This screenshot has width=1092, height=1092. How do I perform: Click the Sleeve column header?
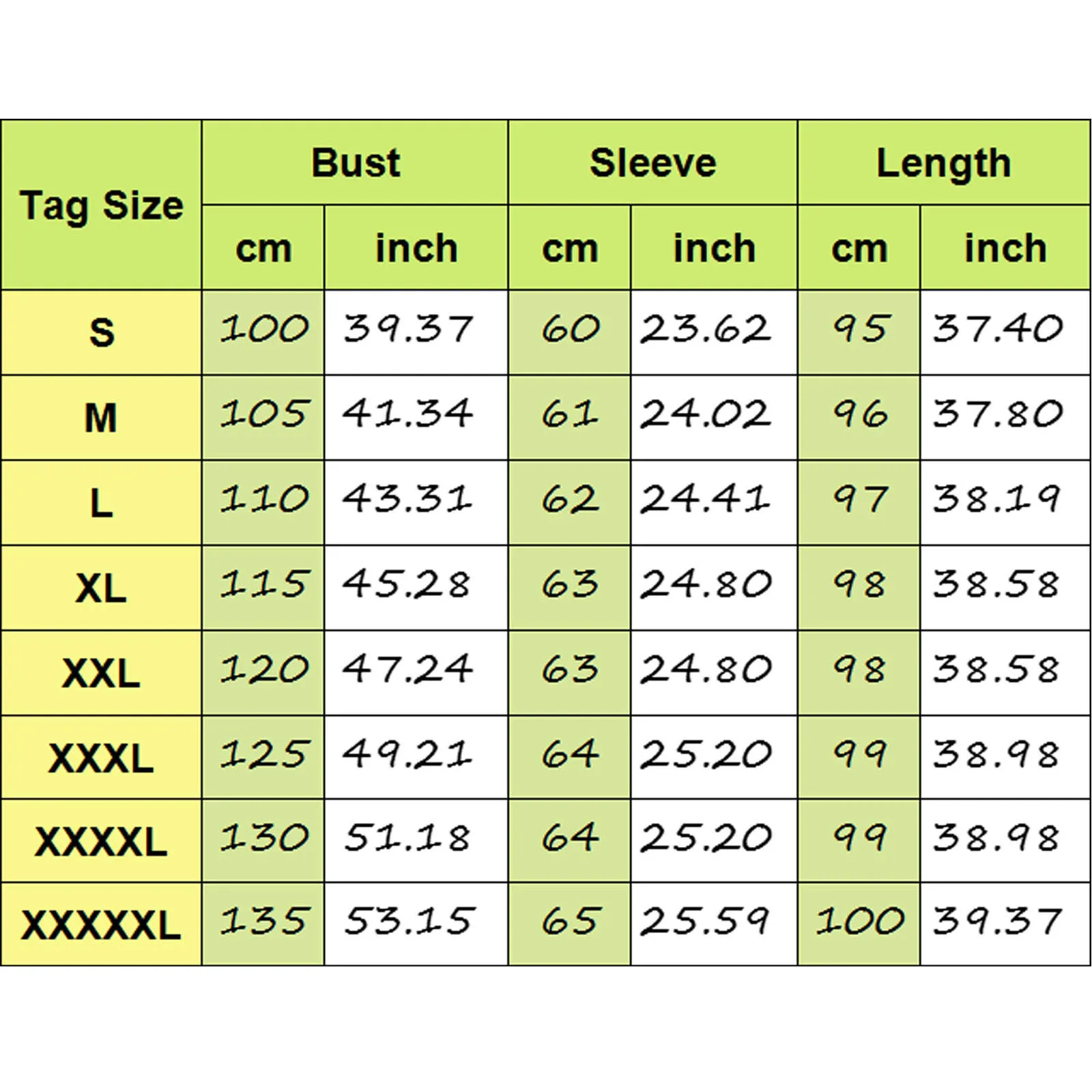point(652,162)
